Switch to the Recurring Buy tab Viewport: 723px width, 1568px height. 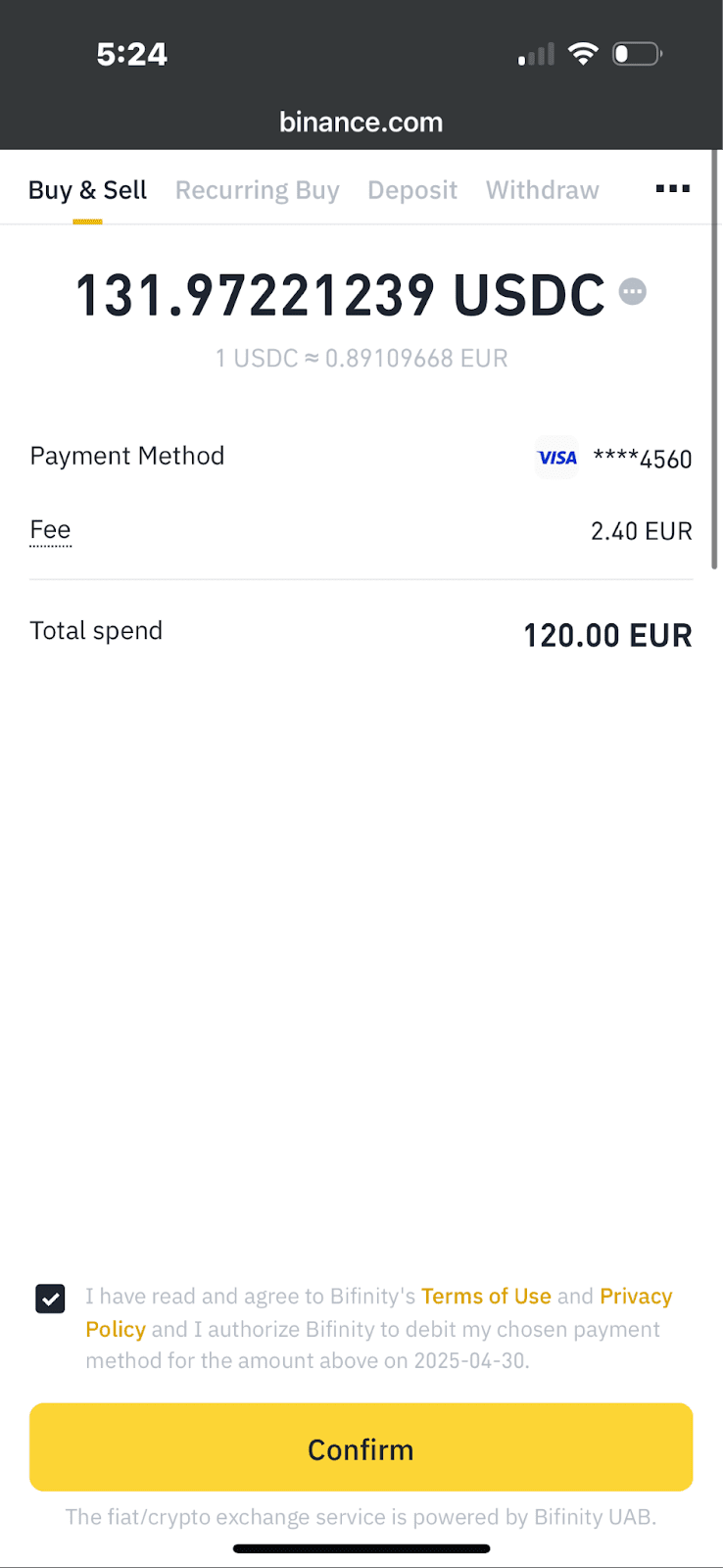pyautogui.click(x=257, y=190)
